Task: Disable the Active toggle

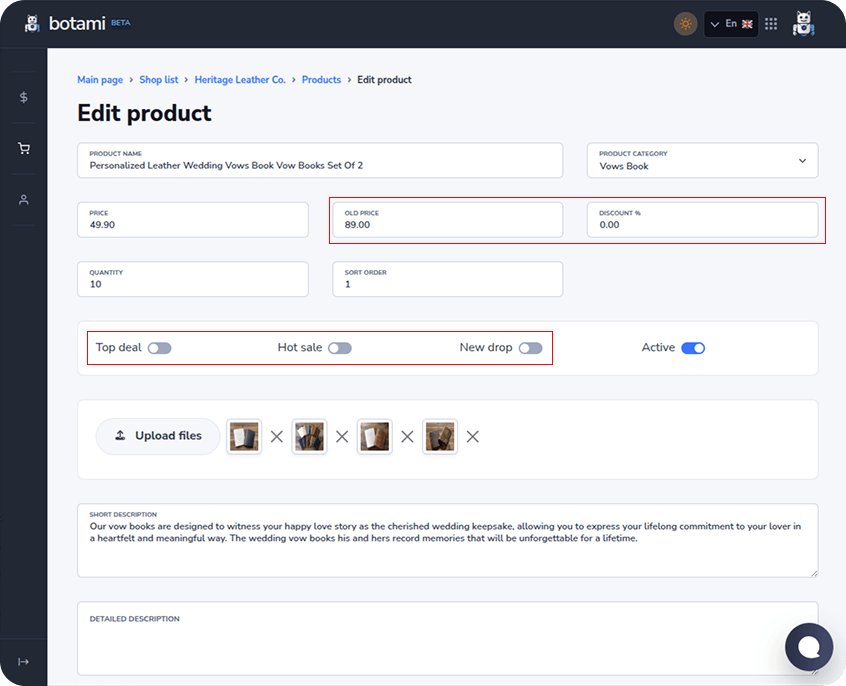Action: point(693,348)
